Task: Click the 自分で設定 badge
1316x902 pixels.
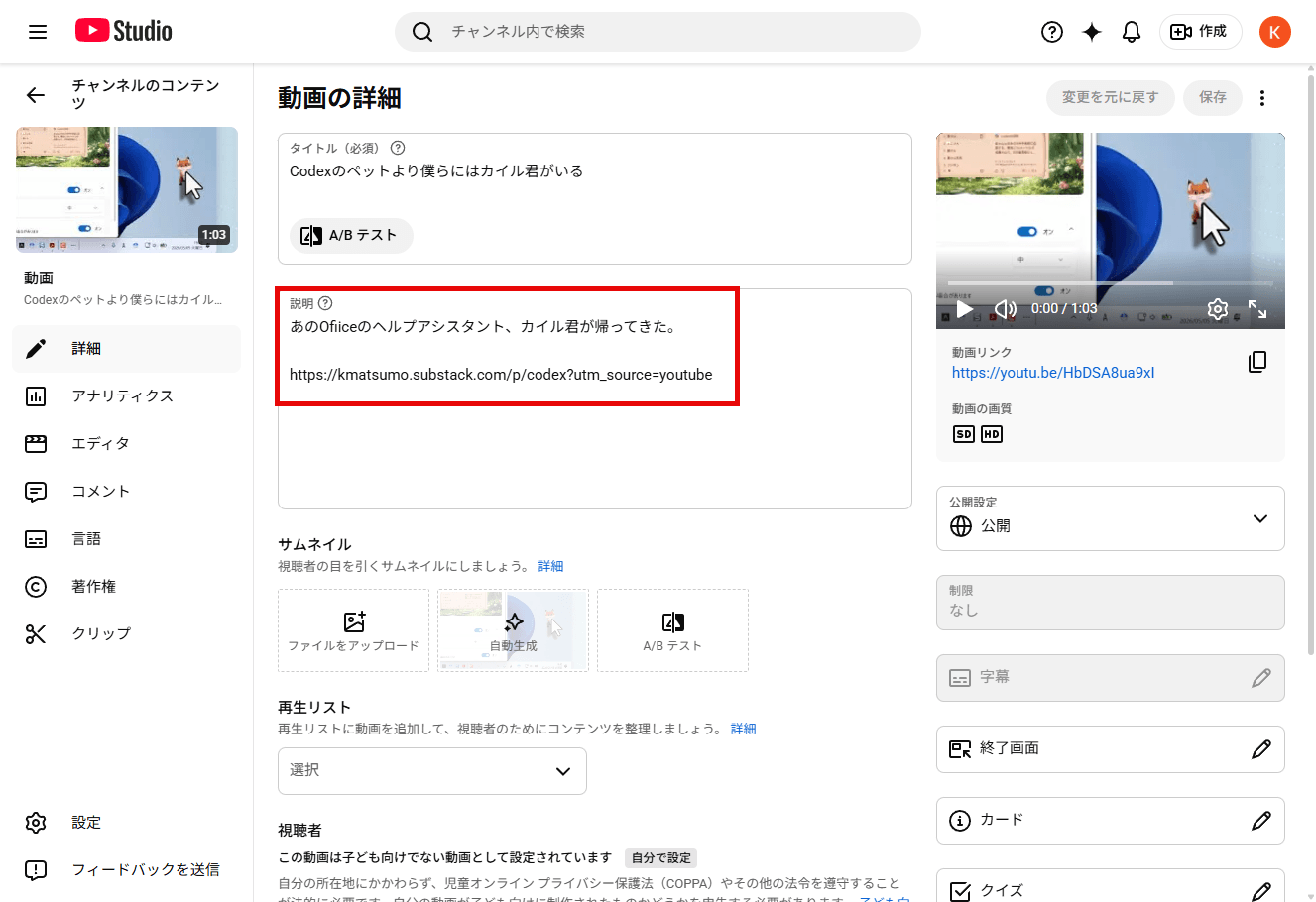Action: point(661,858)
